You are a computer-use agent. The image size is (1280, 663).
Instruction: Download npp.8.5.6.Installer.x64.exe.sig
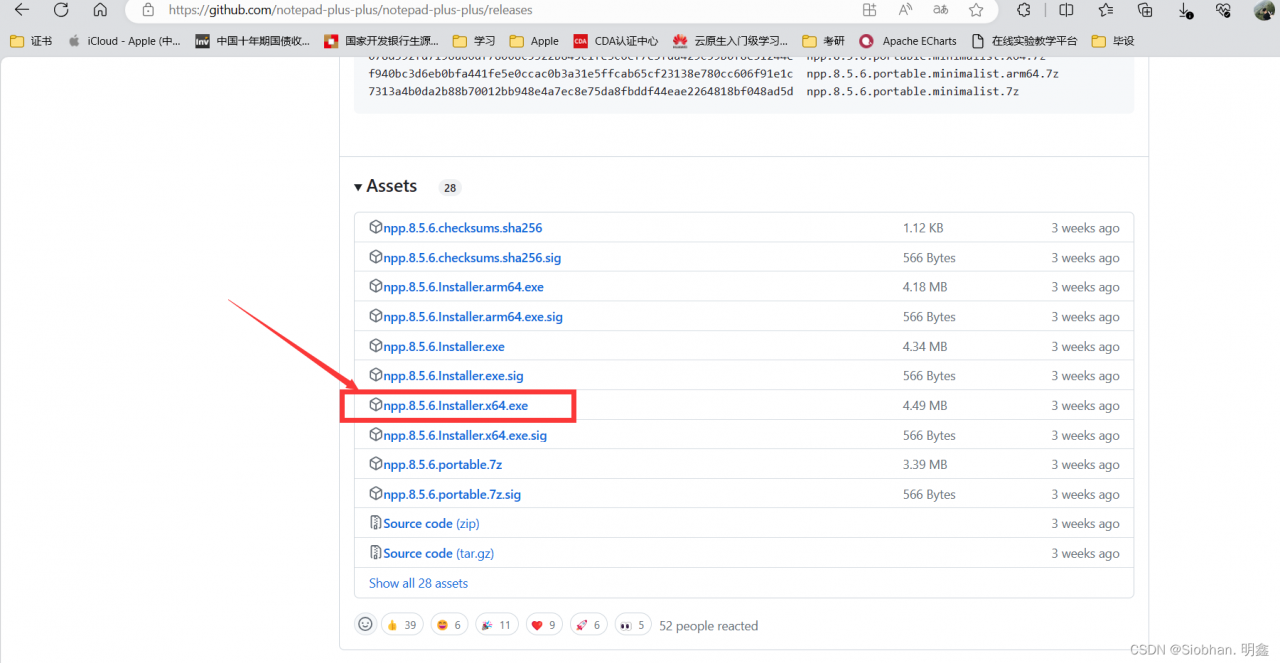465,436
